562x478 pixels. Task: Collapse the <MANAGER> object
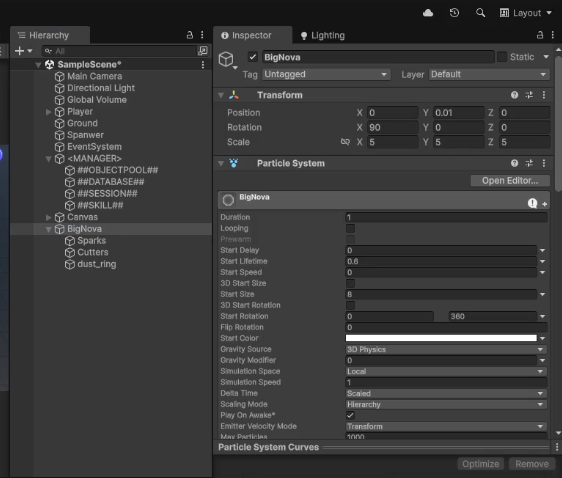tap(48, 159)
